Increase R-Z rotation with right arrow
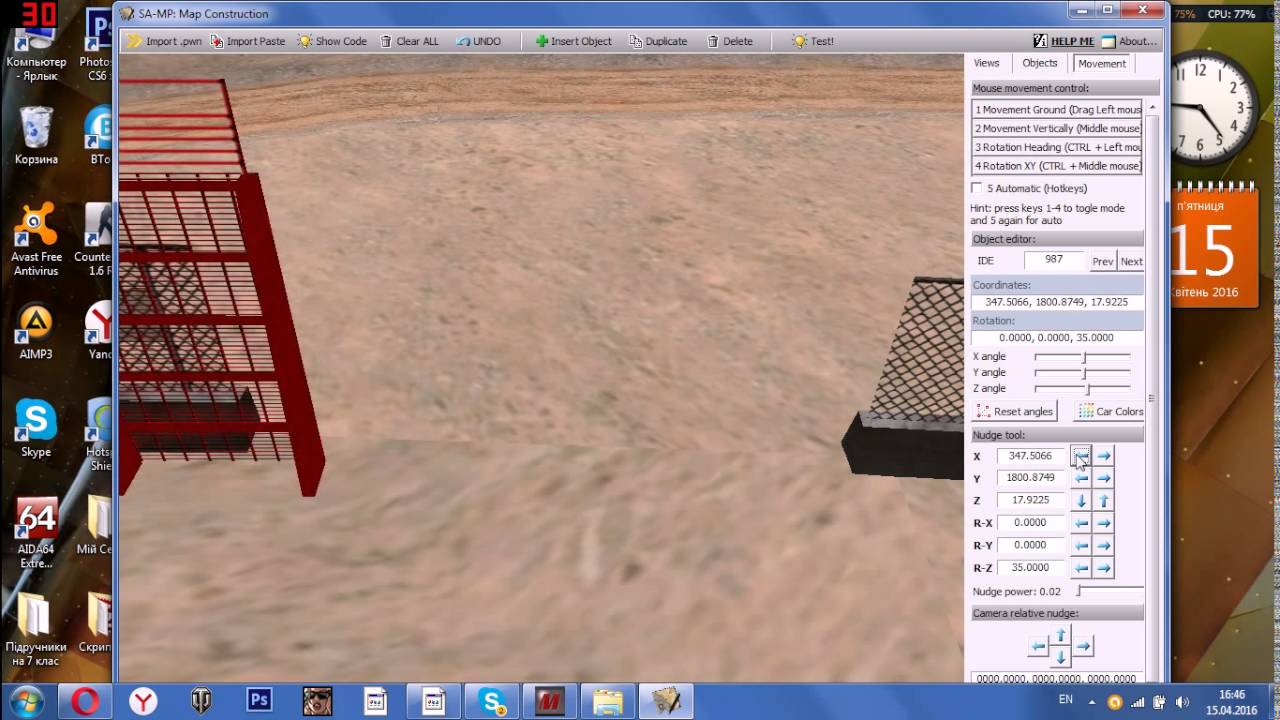The width and height of the screenshot is (1280, 720). coord(1103,568)
